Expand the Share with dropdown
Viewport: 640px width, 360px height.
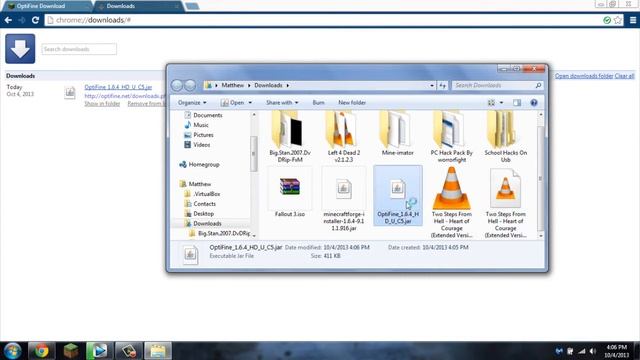pyautogui.click(x=282, y=103)
